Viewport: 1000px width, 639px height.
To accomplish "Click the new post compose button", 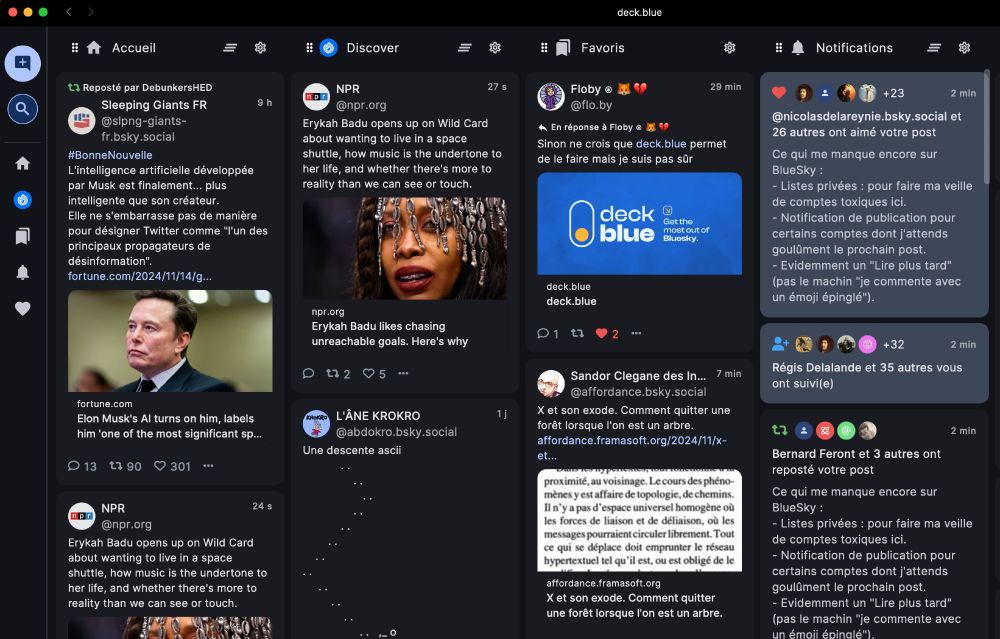I will [x=22, y=63].
